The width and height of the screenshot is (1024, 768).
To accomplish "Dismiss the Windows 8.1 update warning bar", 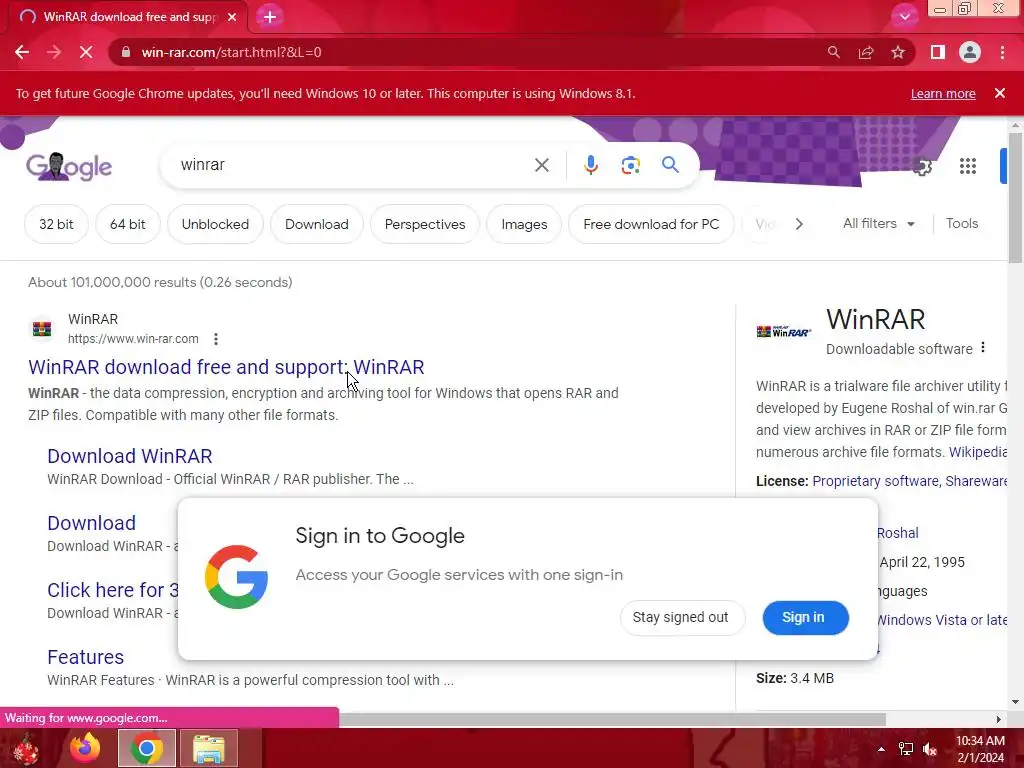I will coord(1000,93).
